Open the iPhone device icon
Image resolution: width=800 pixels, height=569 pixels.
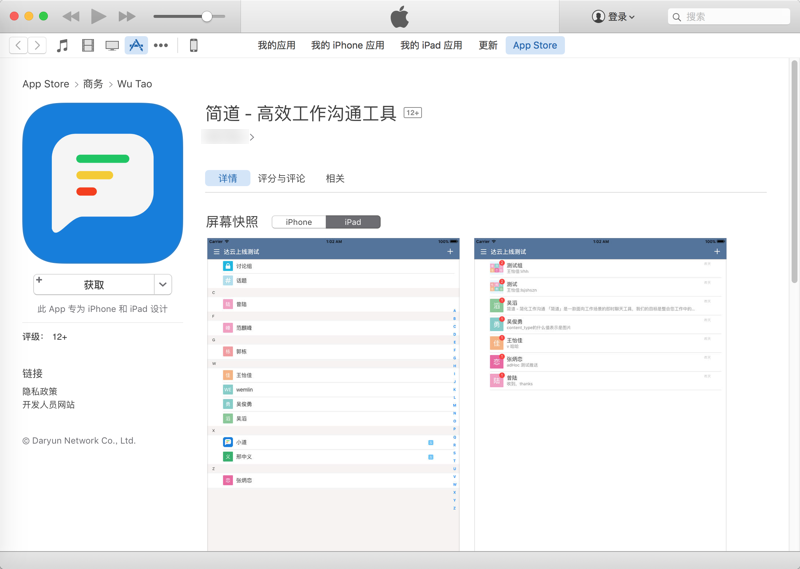click(x=193, y=45)
